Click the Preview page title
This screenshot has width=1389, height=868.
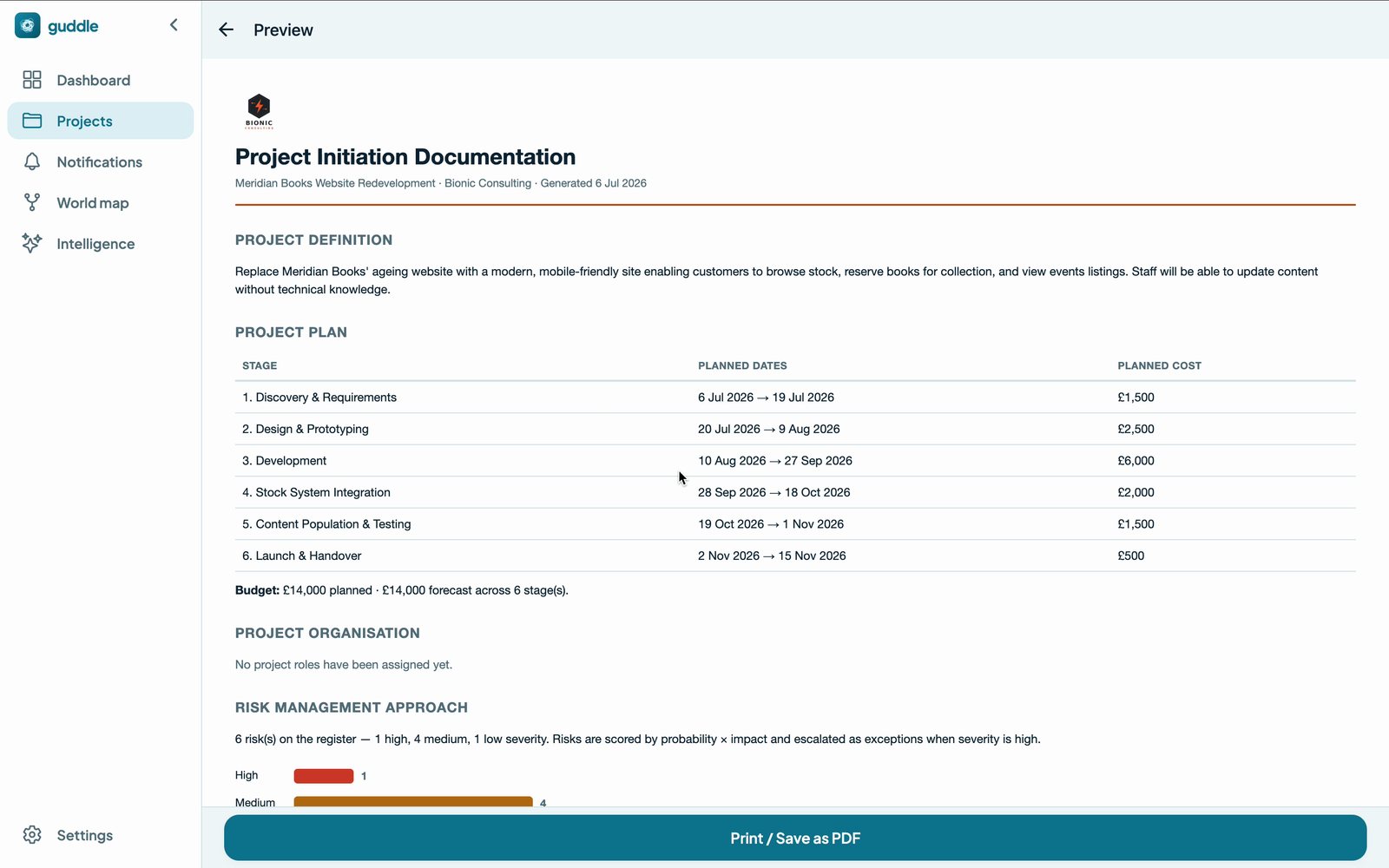point(283,30)
